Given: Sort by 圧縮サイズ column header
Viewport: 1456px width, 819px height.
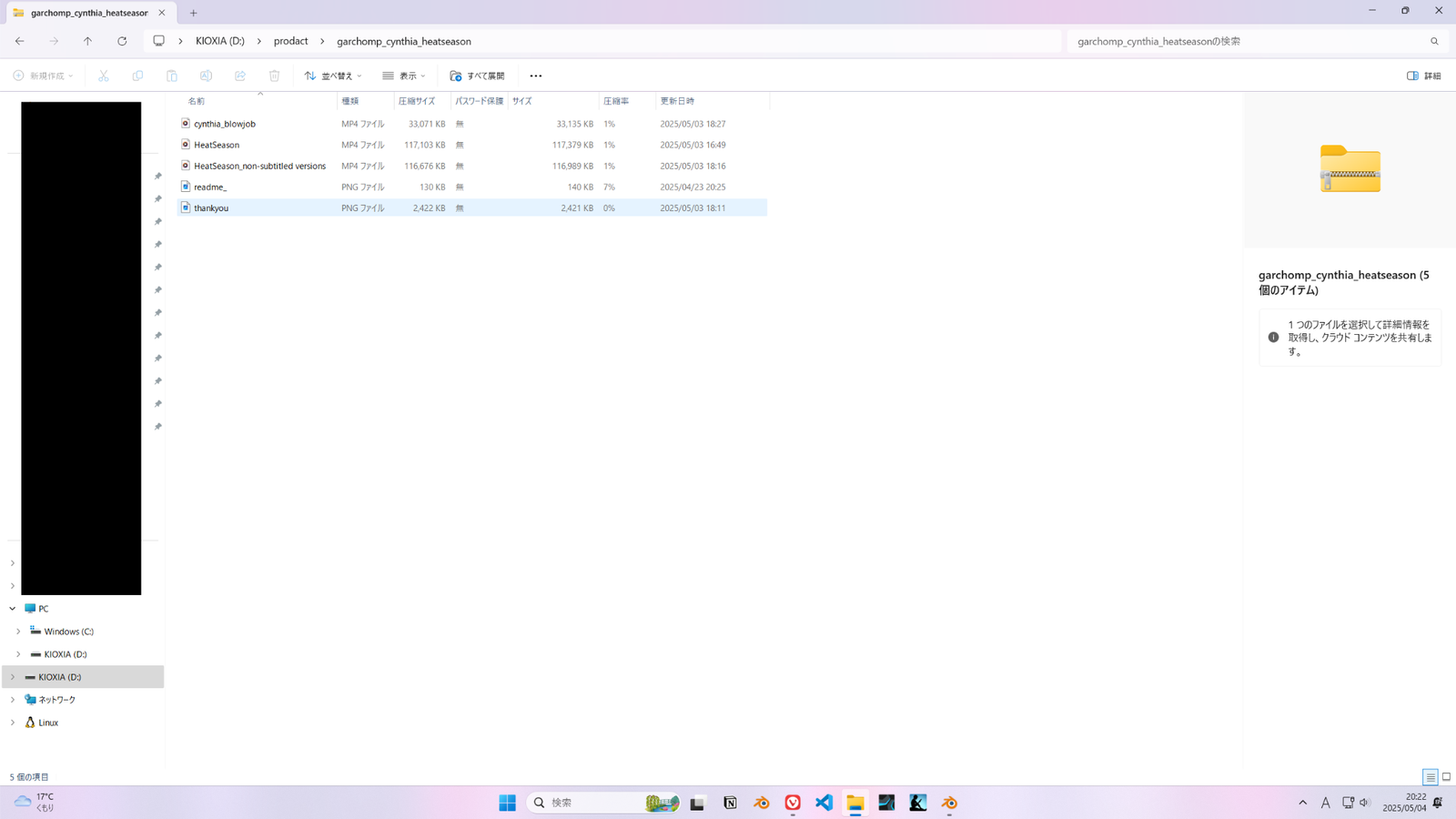Looking at the screenshot, I should click(x=417, y=101).
